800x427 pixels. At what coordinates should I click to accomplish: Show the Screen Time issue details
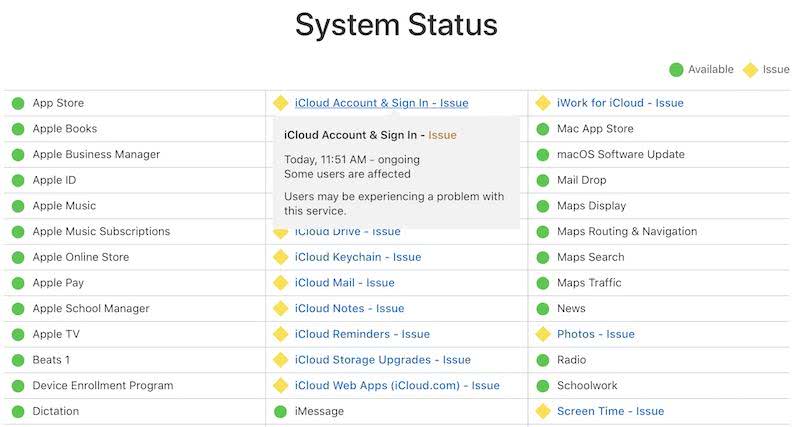pos(610,411)
